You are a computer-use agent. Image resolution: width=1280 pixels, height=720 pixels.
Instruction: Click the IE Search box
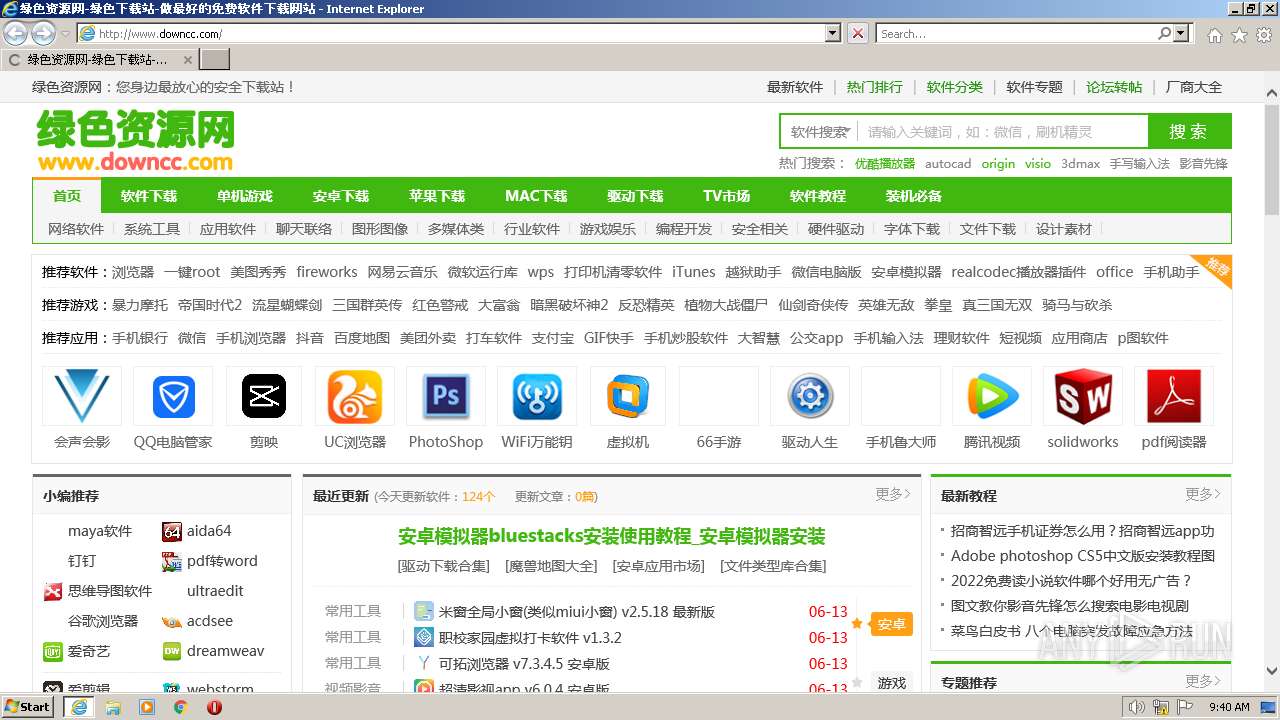[1017, 33]
